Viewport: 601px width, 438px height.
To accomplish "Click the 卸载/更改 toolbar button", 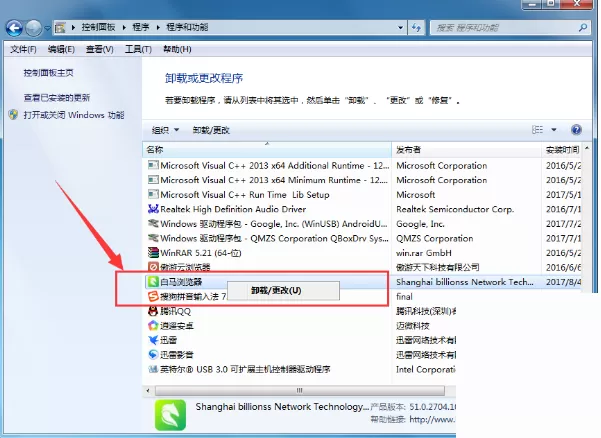I will point(211,130).
